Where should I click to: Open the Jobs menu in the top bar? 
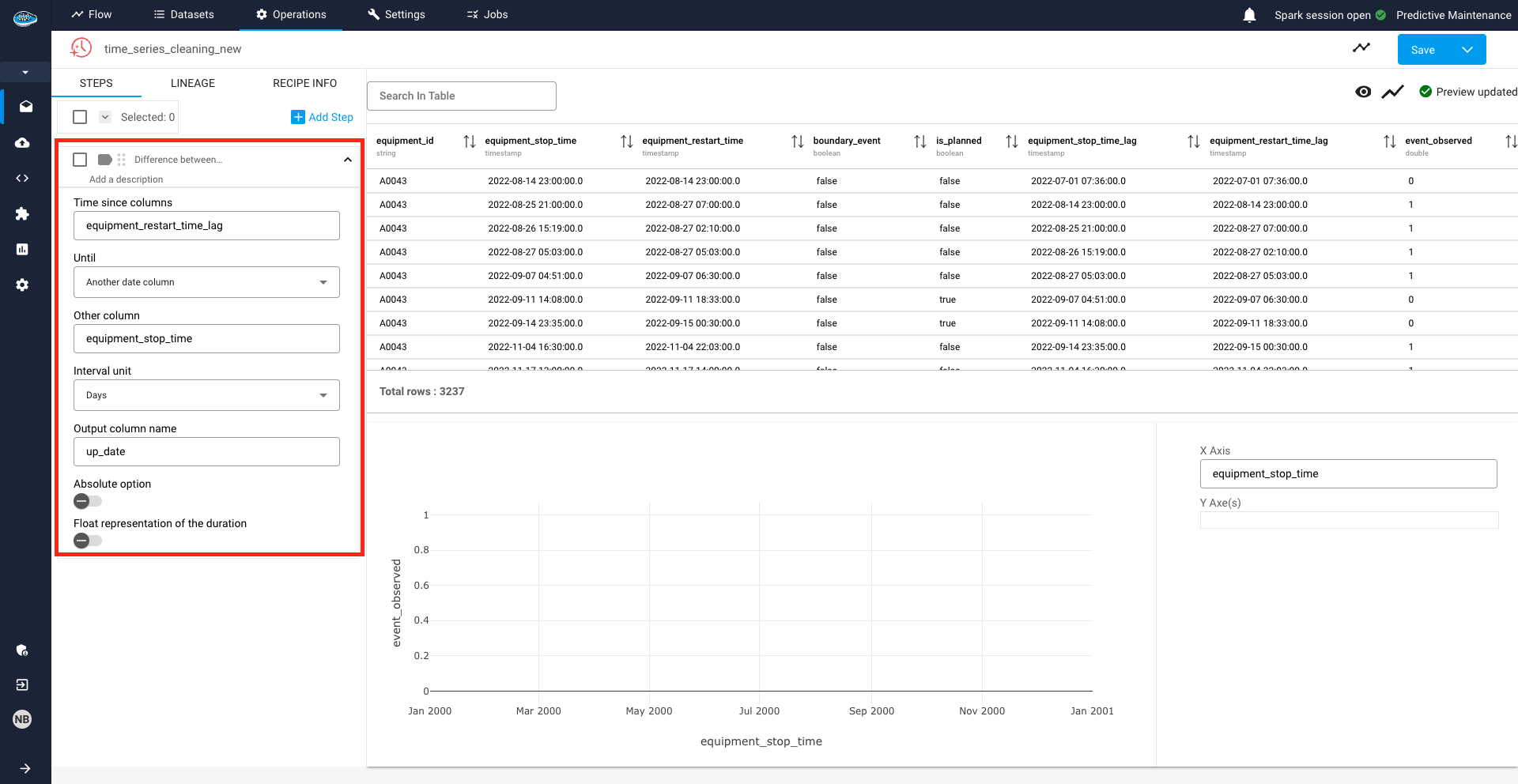(x=486, y=14)
